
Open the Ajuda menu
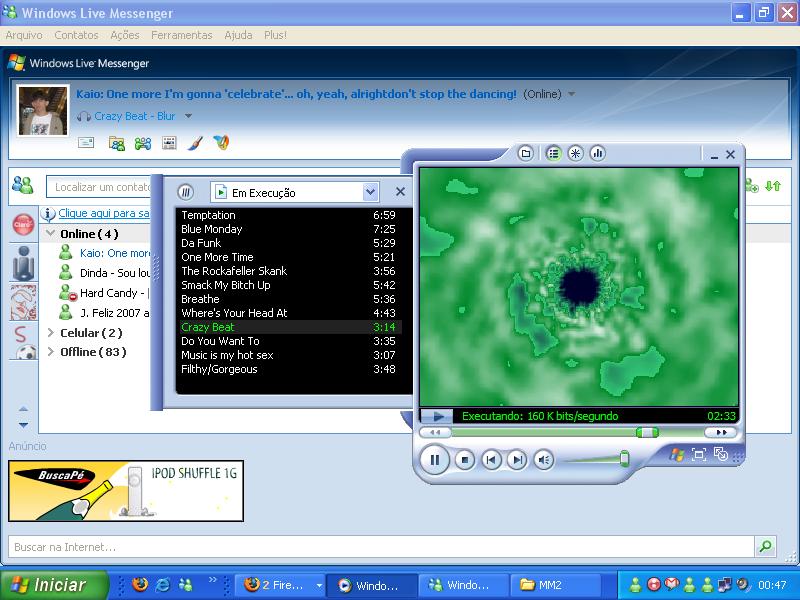[x=238, y=35]
